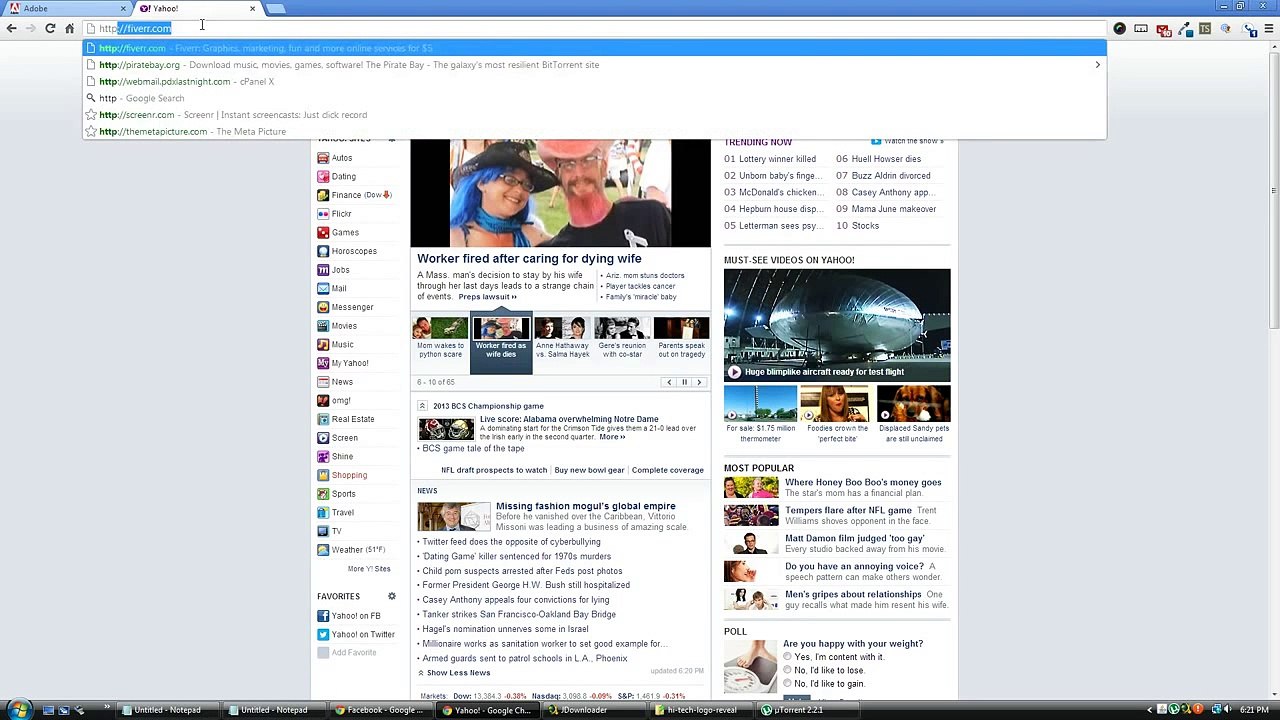Open the round dark speed-dial extension

click(1119, 29)
